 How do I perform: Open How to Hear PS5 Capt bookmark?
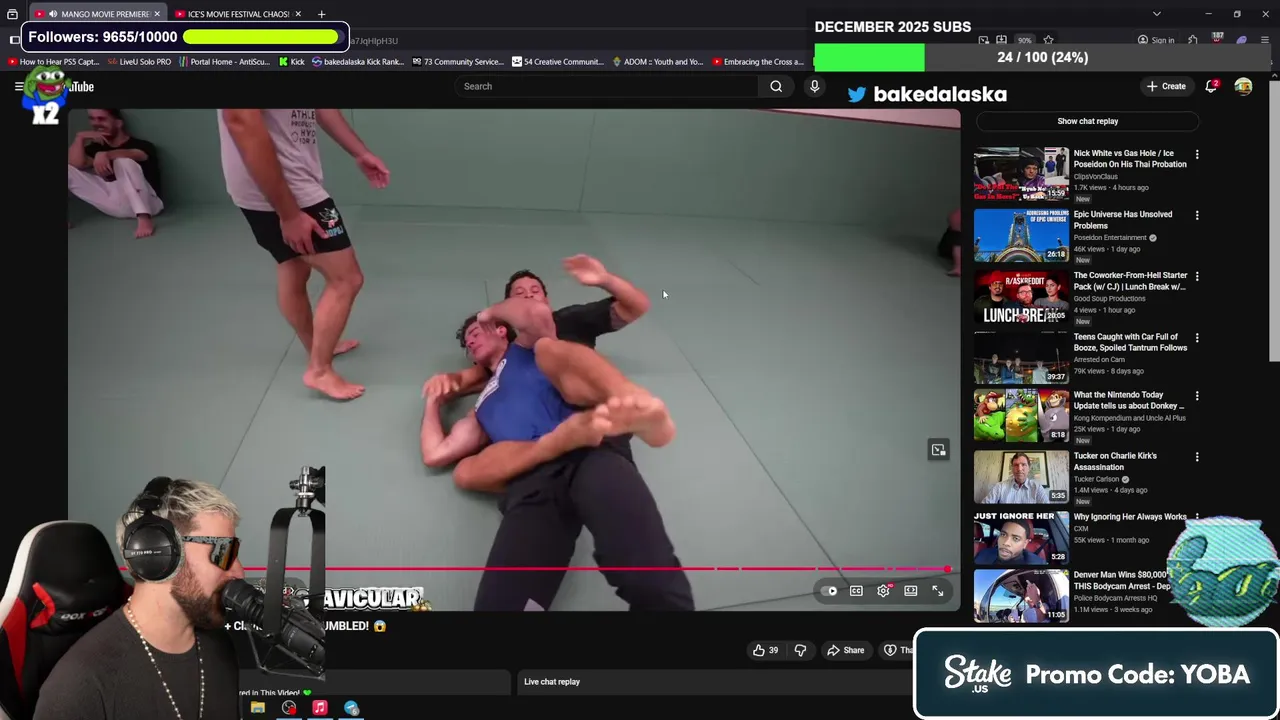click(x=54, y=61)
